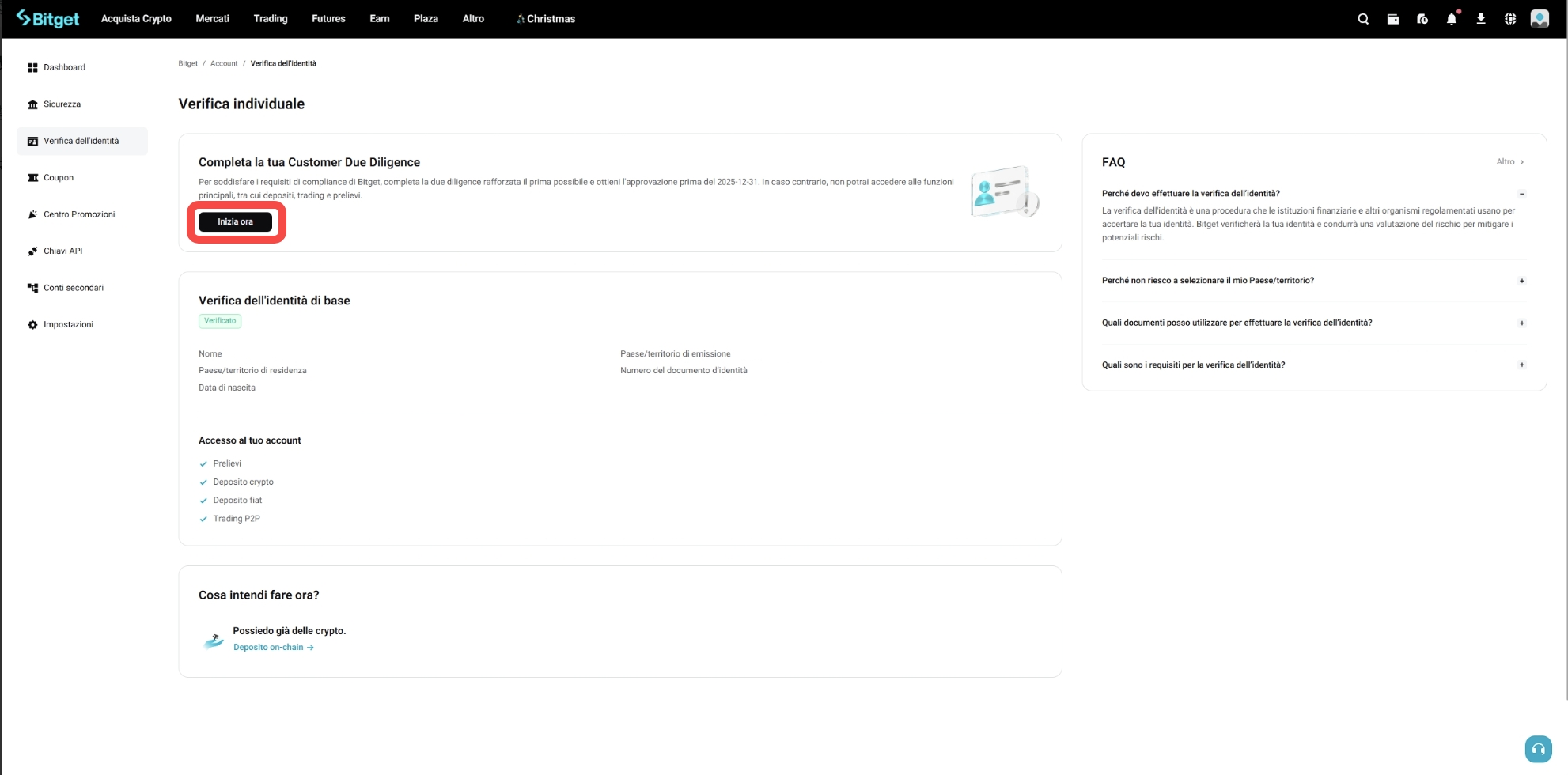The width and height of the screenshot is (1568, 775).
Task: Contact support via the headset icon
Action: (1538, 748)
